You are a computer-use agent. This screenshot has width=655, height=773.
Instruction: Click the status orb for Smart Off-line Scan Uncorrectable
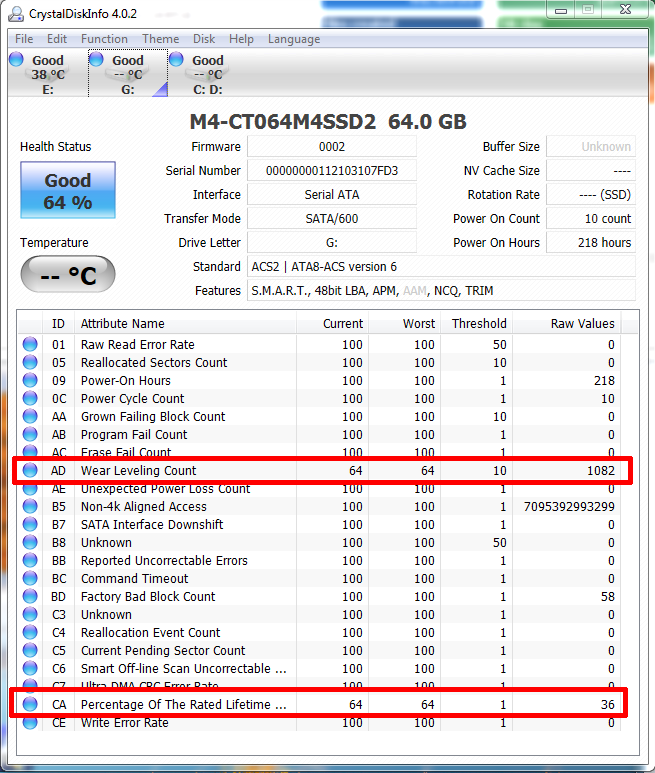point(30,668)
